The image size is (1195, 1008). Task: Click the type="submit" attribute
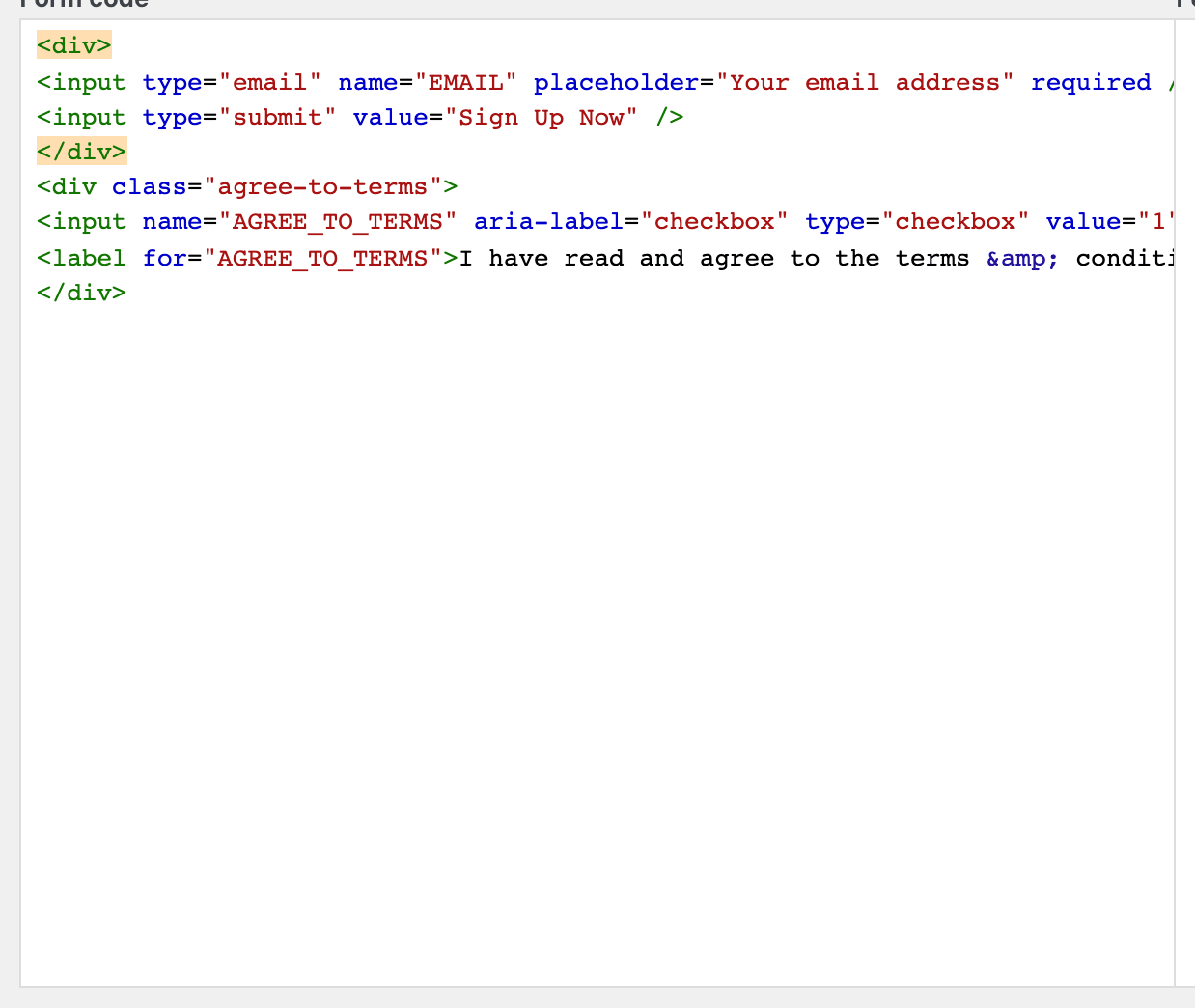click(240, 117)
